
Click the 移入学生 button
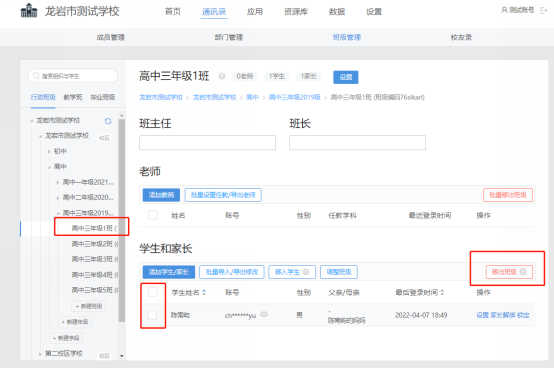click(x=292, y=272)
